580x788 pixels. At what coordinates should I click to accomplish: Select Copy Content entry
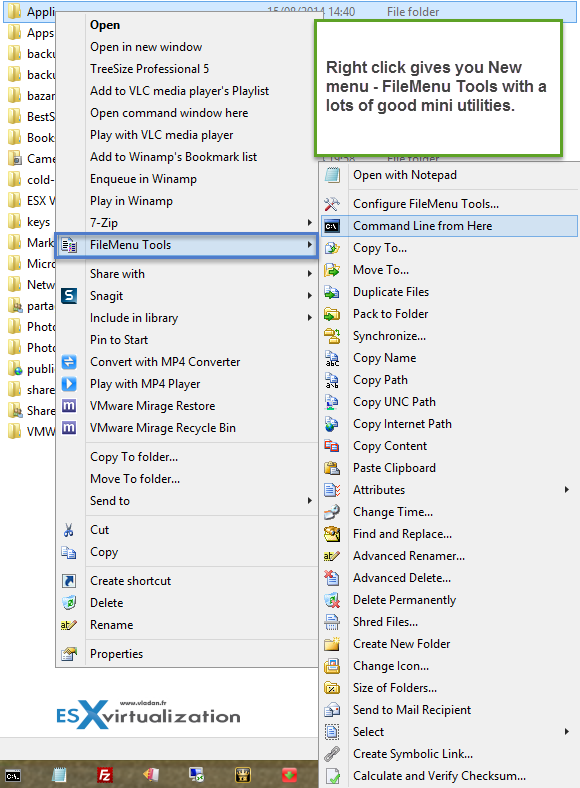pos(390,446)
